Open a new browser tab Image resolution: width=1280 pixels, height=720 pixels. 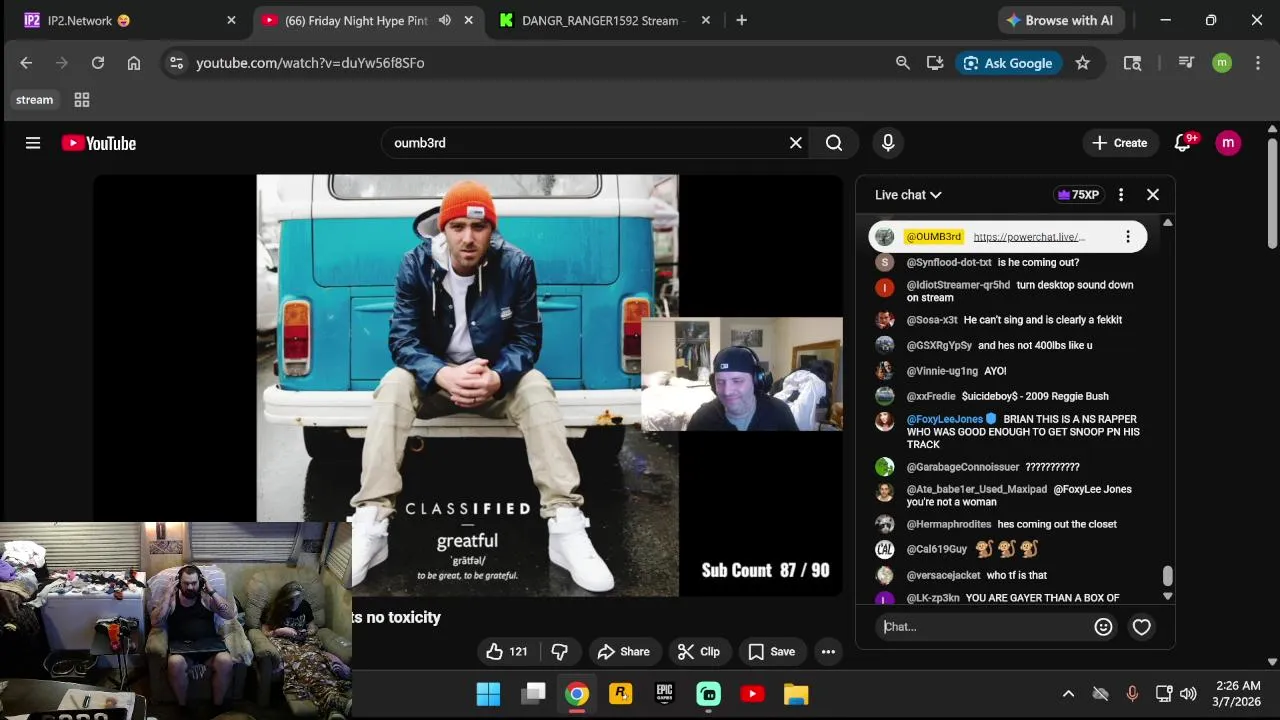tap(741, 20)
